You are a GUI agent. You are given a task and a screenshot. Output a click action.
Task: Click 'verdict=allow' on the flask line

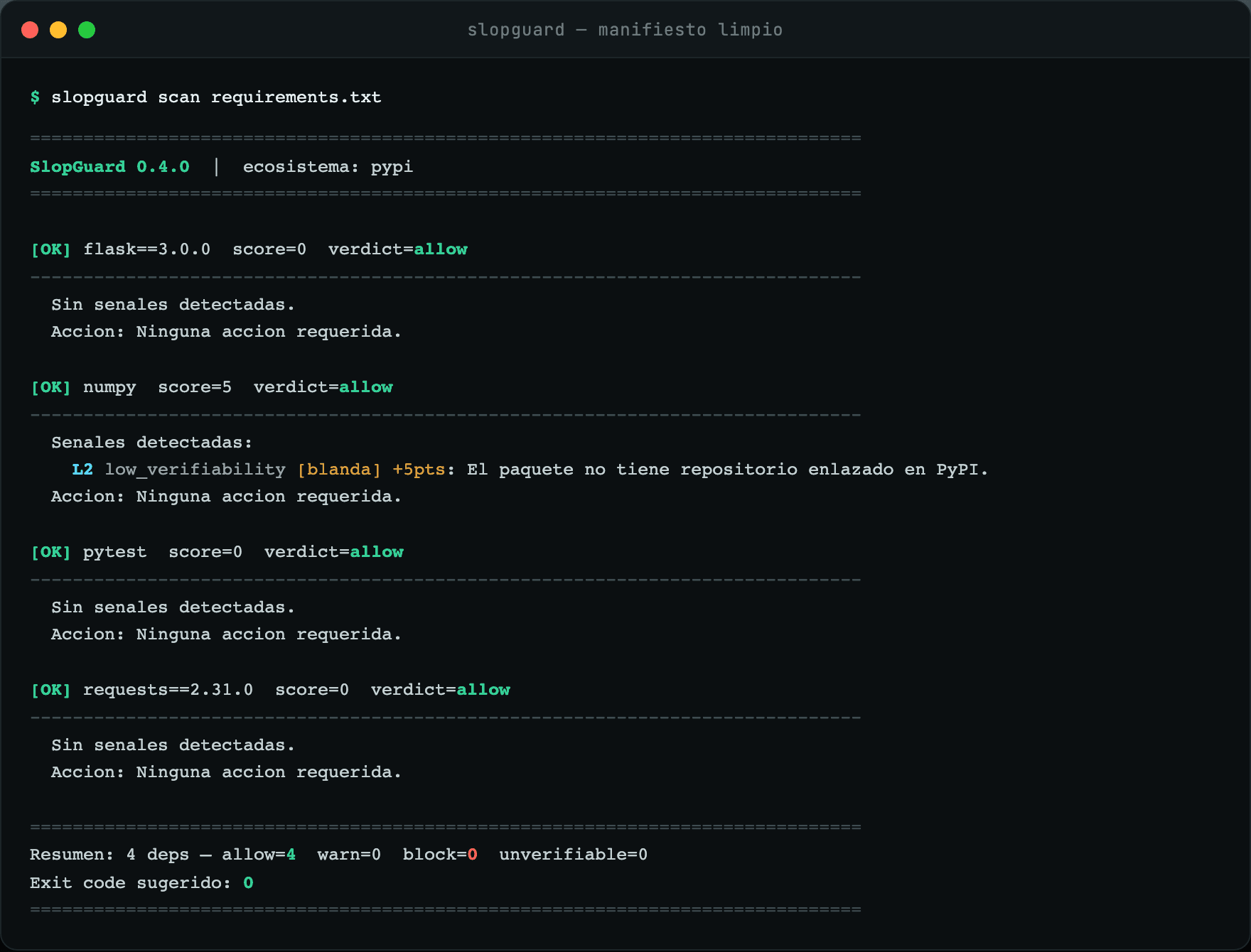point(397,249)
